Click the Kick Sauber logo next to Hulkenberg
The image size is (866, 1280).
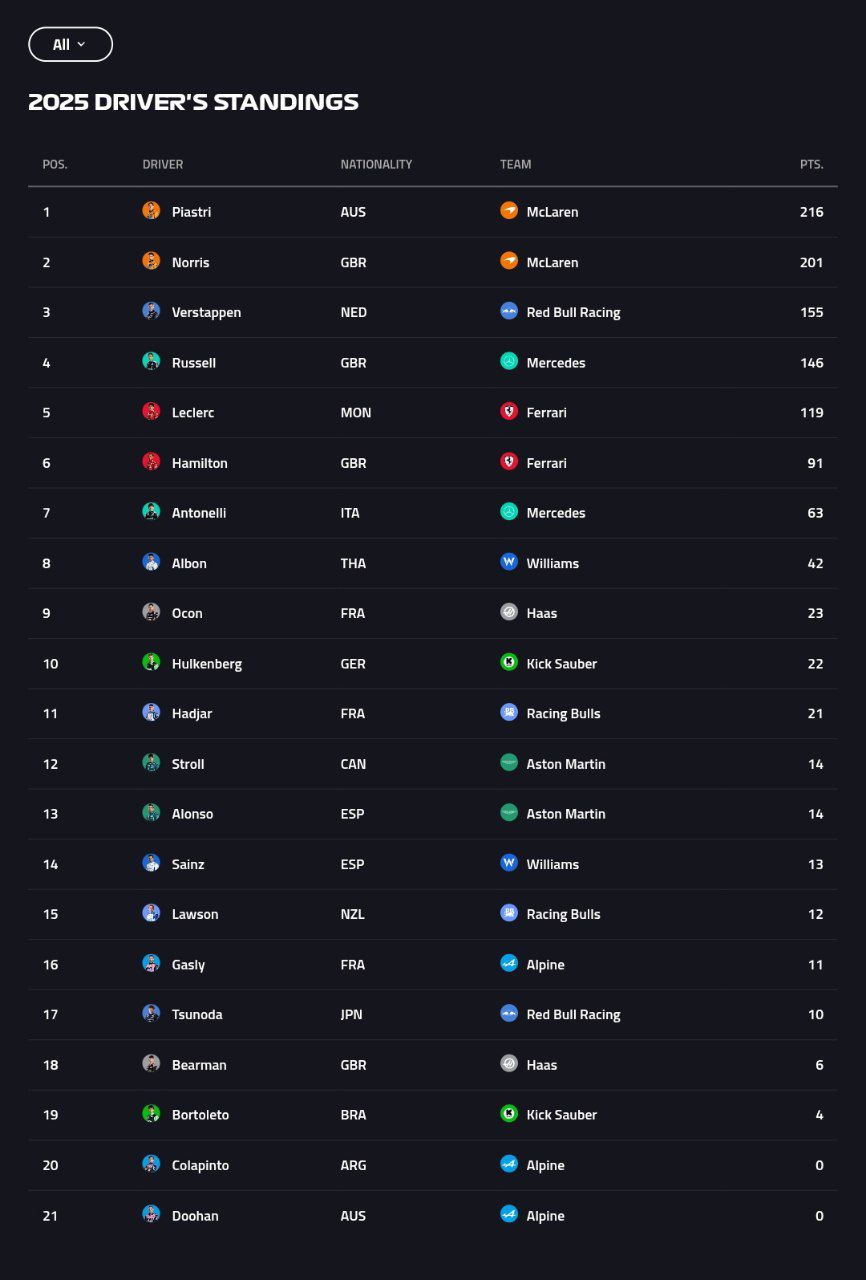(509, 663)
